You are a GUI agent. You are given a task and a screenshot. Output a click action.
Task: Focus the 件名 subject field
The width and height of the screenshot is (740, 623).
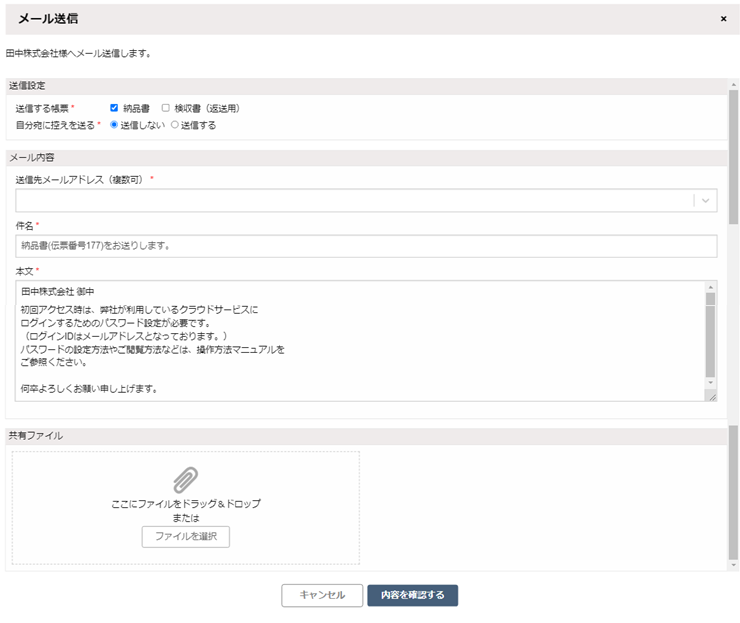coord(366,246)
